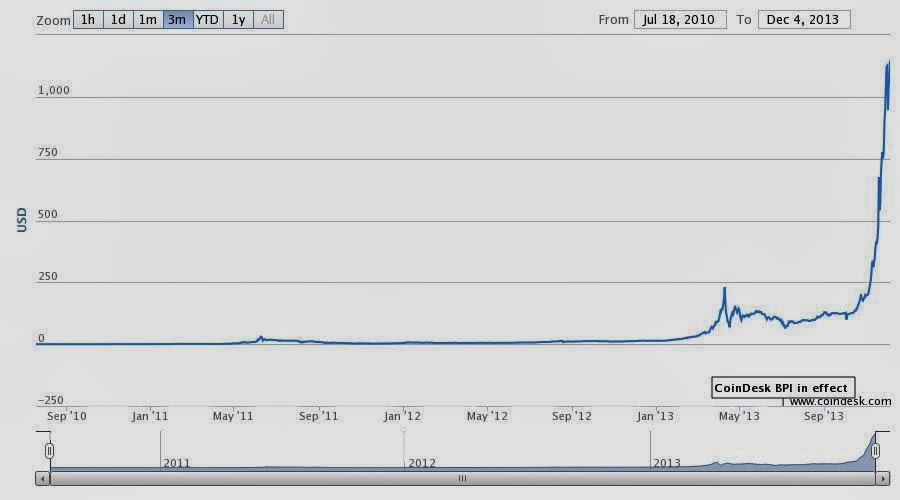This screenshot has height=500, width=900.
Task: Click the April 2013 price spike peak
Action: (724, 289)
